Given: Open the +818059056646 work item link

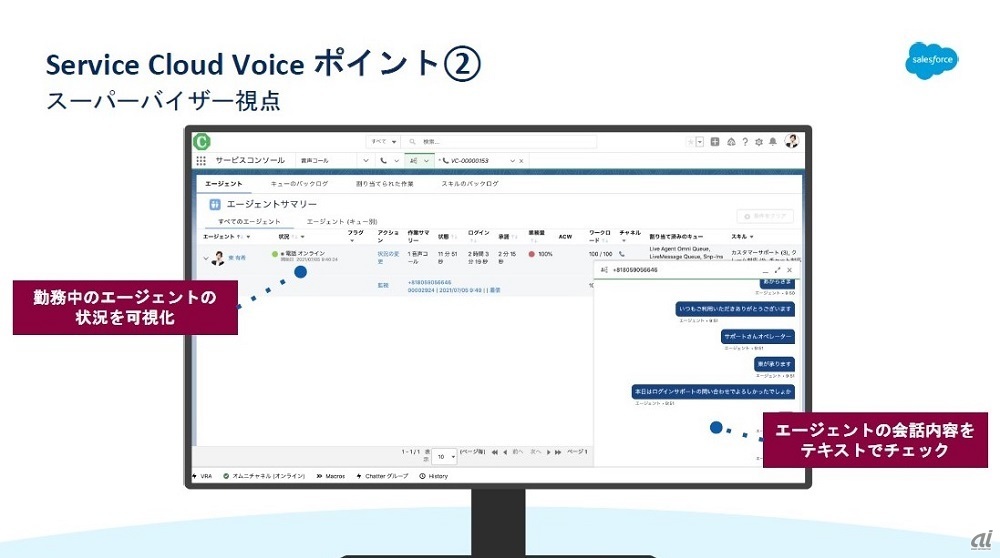Looking at the screenshot, I should coord(429,283).
